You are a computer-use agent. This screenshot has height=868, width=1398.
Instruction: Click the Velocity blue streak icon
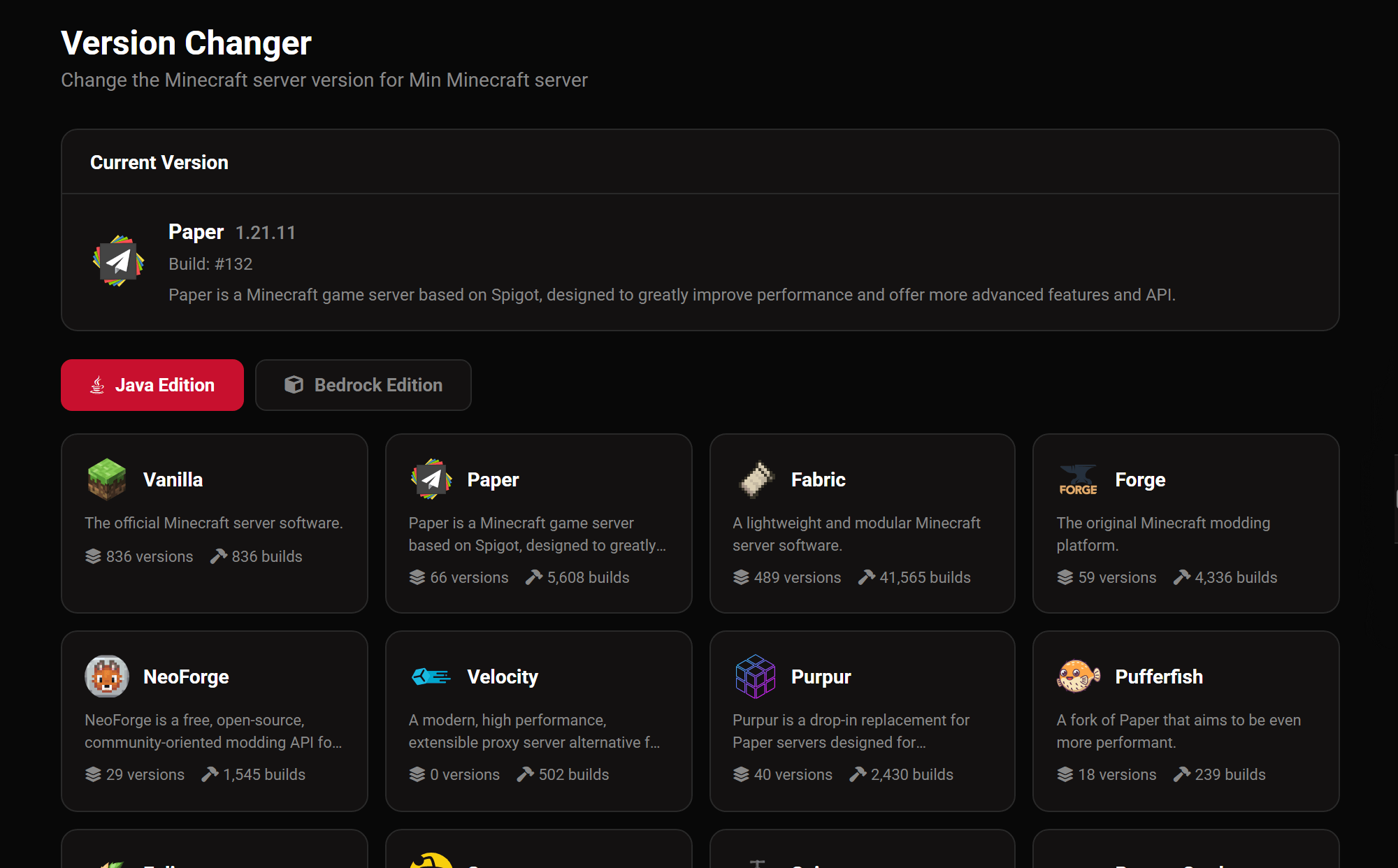431,677
